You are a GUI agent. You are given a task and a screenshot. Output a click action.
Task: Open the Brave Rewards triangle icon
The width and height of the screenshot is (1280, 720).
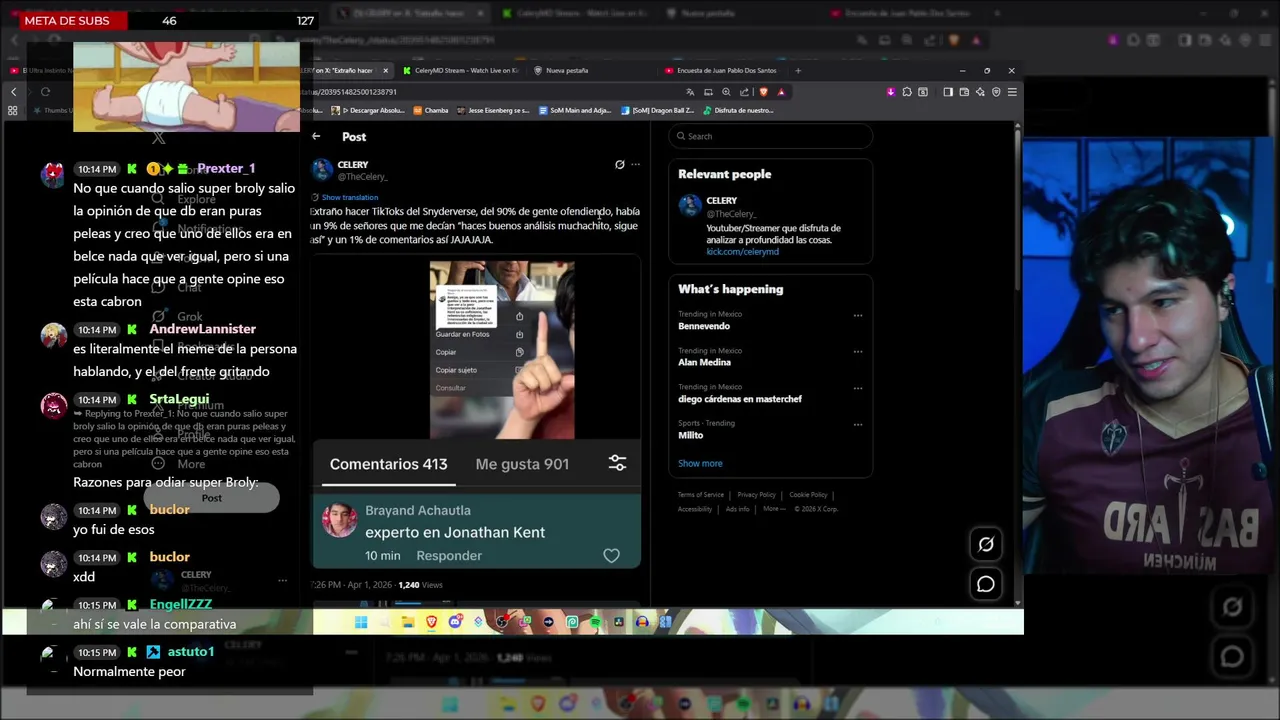[x=781, y=92]
